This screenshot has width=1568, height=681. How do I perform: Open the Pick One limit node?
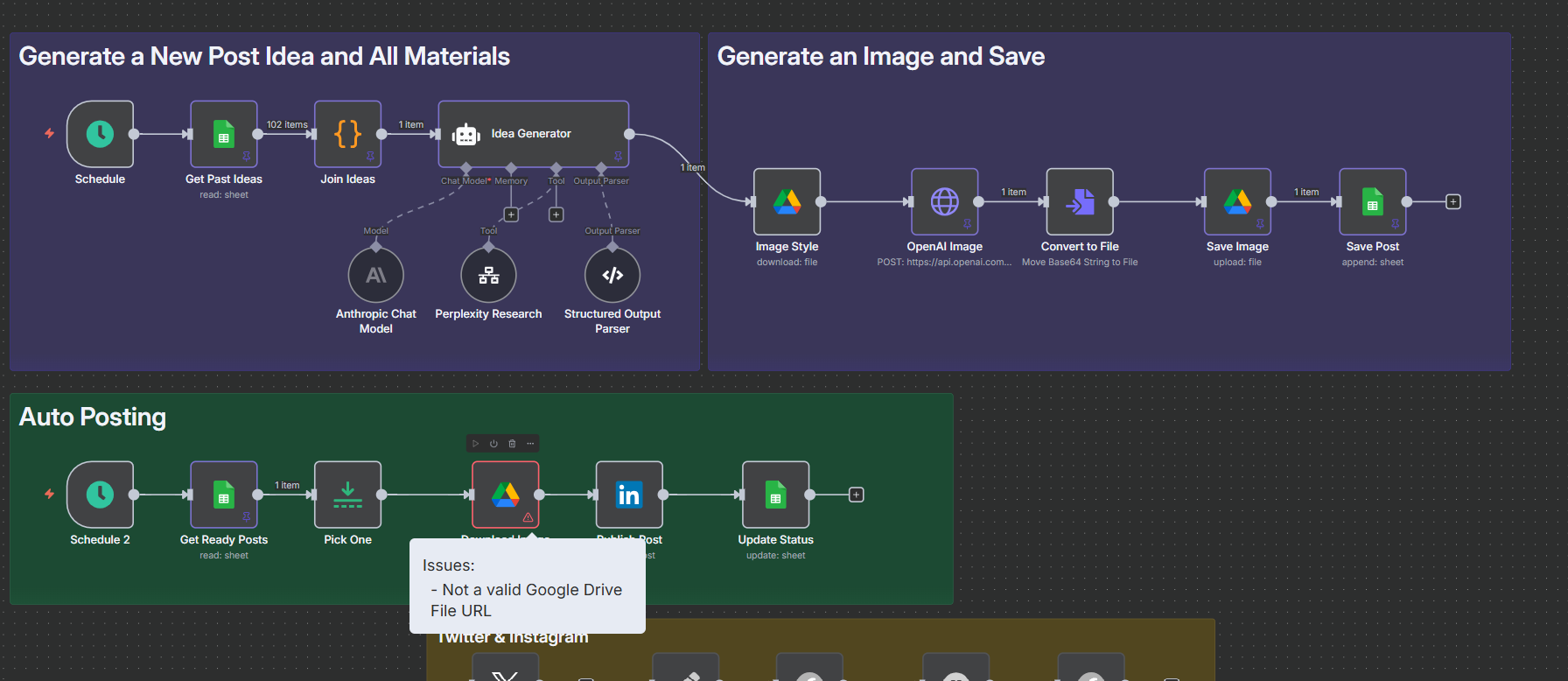coord(347,495)
